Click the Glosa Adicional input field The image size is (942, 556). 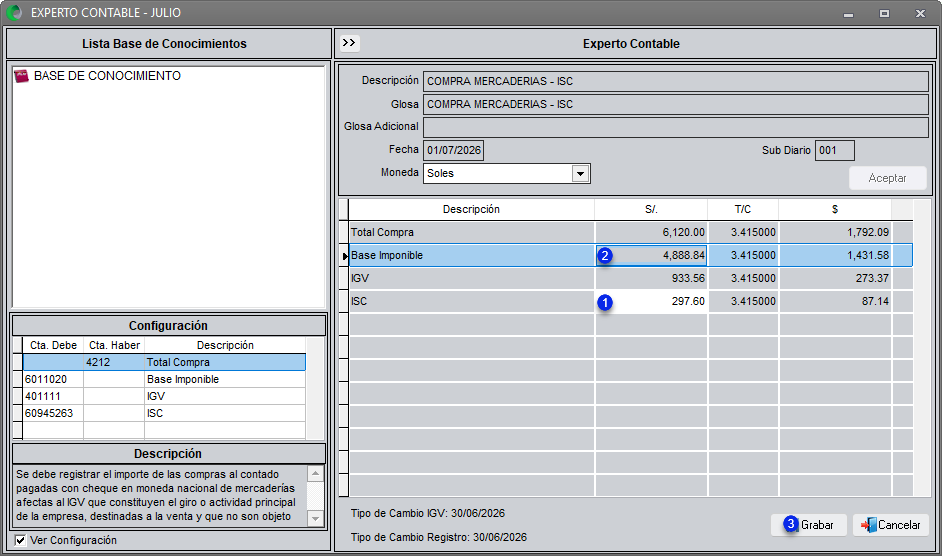pos(676,127)
